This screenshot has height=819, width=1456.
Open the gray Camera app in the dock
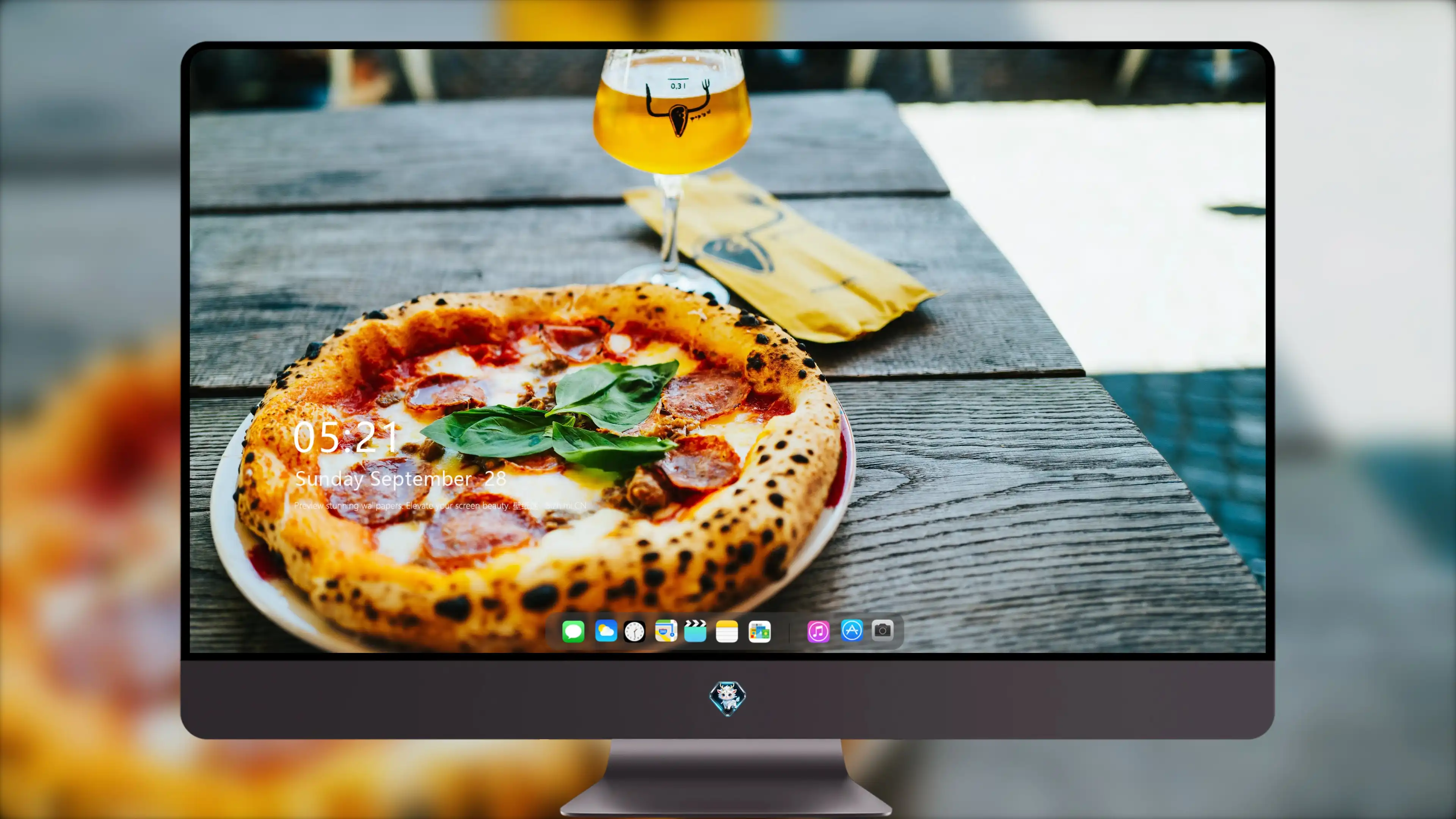[x=882, y=630]
